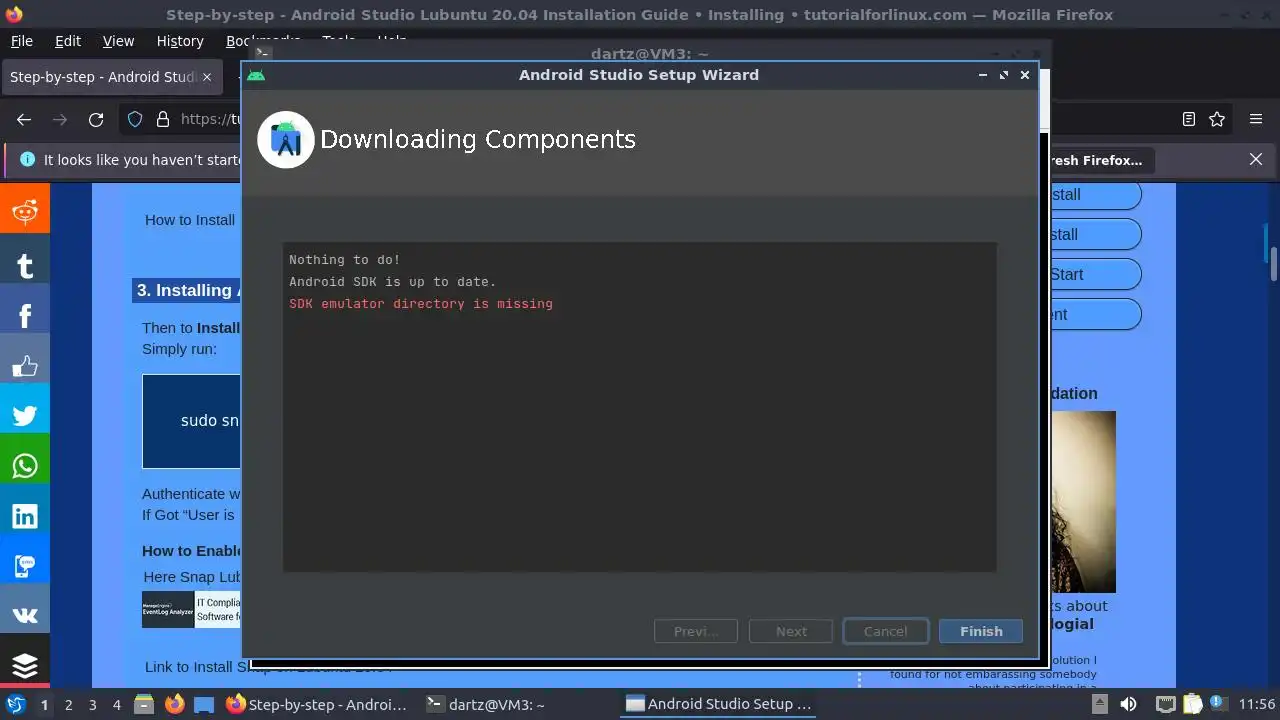This screenshot has width=1280, height=720.
Task: Click the Android Studio logo in wizard header
Action: [286, 140]
